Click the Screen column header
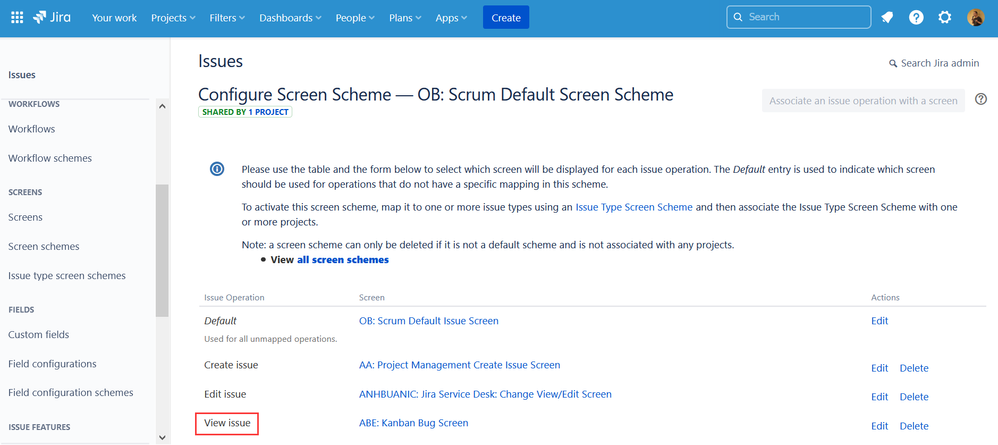Image resolution: width=998 pixels, height=445 pixels. tap(372, 297)
